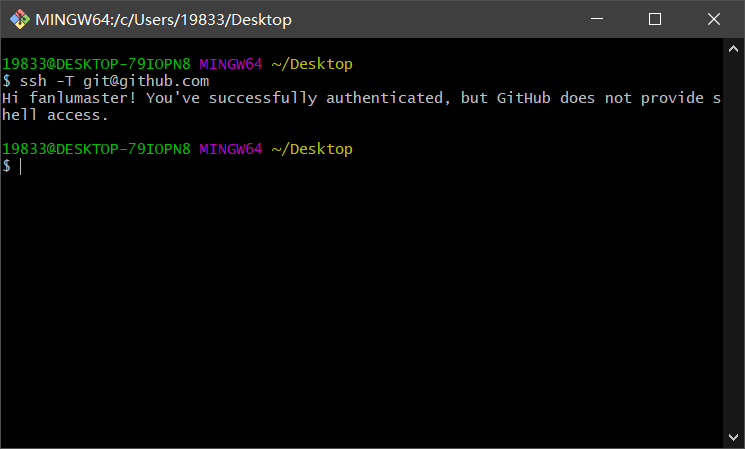
Task: Click the blinking cursor at the last prompt
Action: click(19, 166)
